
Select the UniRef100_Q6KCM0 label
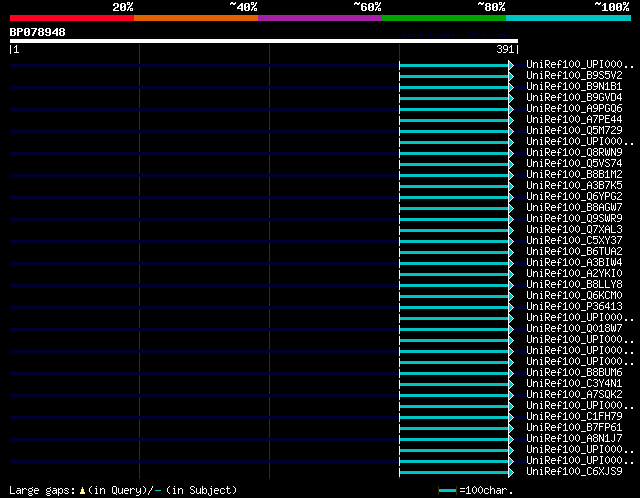pyautogui.click(x=574, y=296)
